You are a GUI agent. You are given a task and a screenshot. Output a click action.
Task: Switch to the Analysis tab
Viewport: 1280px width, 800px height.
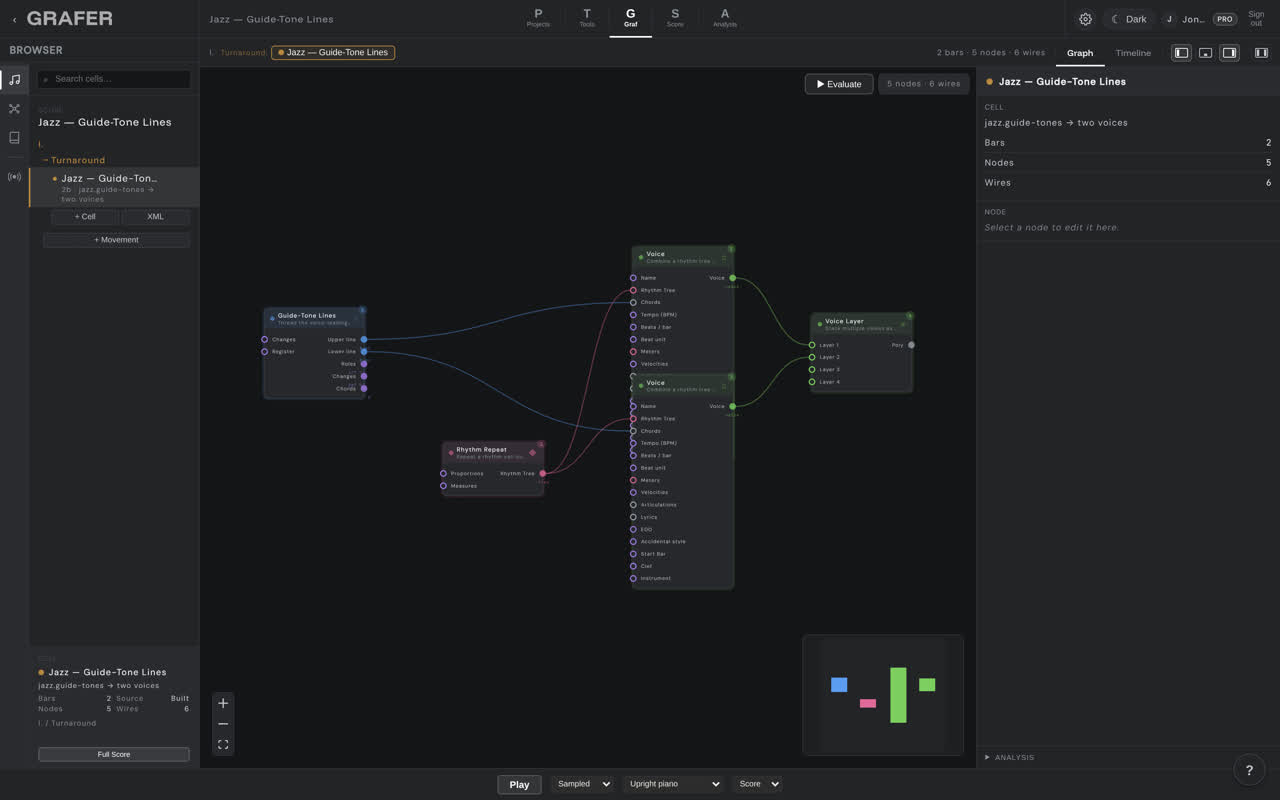point(725,18)
